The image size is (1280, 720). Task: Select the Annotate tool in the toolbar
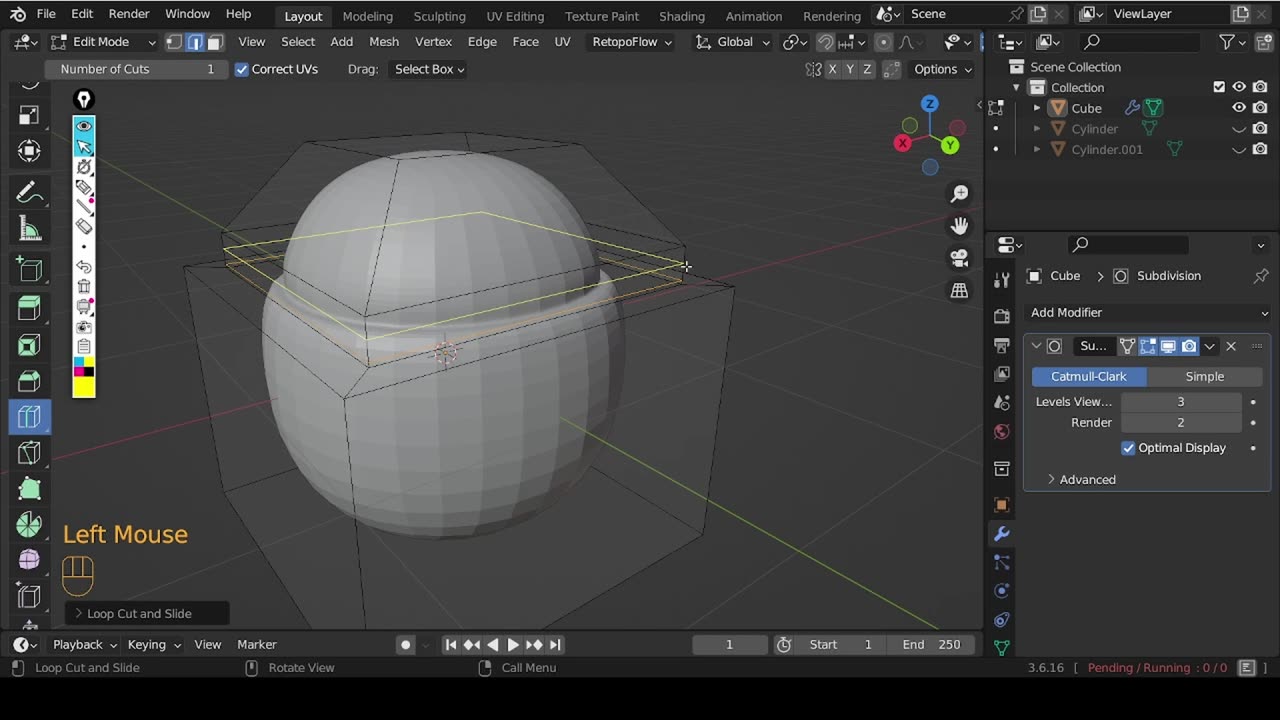(x=29, y=192)
